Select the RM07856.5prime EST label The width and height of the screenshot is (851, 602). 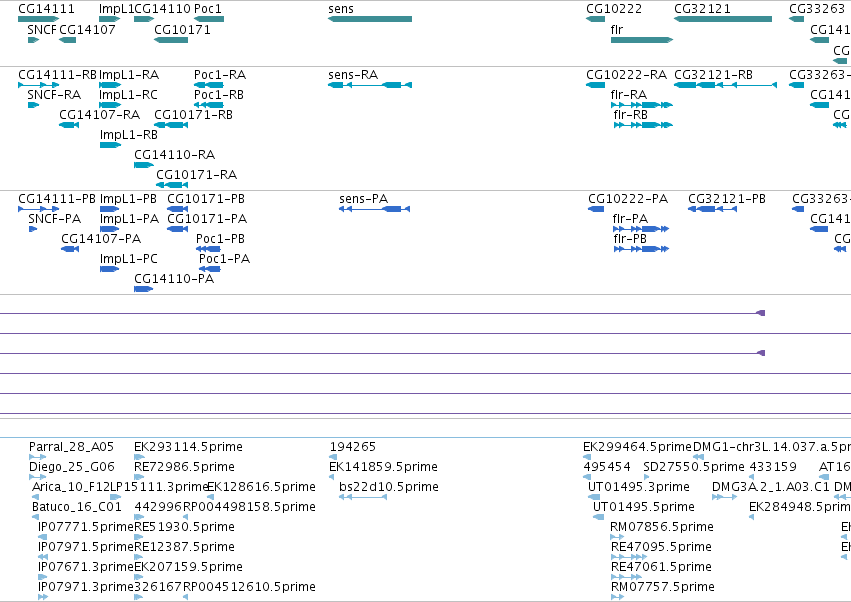coord(662,527)
